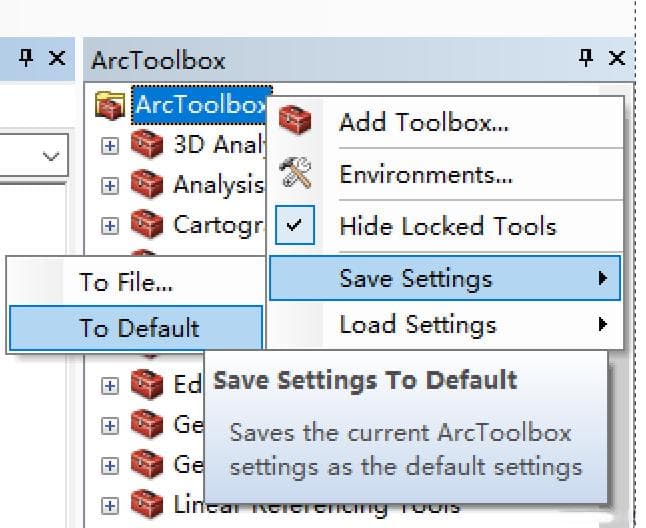Screen dimensions: 646x528
Task: Click the ArcToolbox root folder icon
Action: point(110,105)
